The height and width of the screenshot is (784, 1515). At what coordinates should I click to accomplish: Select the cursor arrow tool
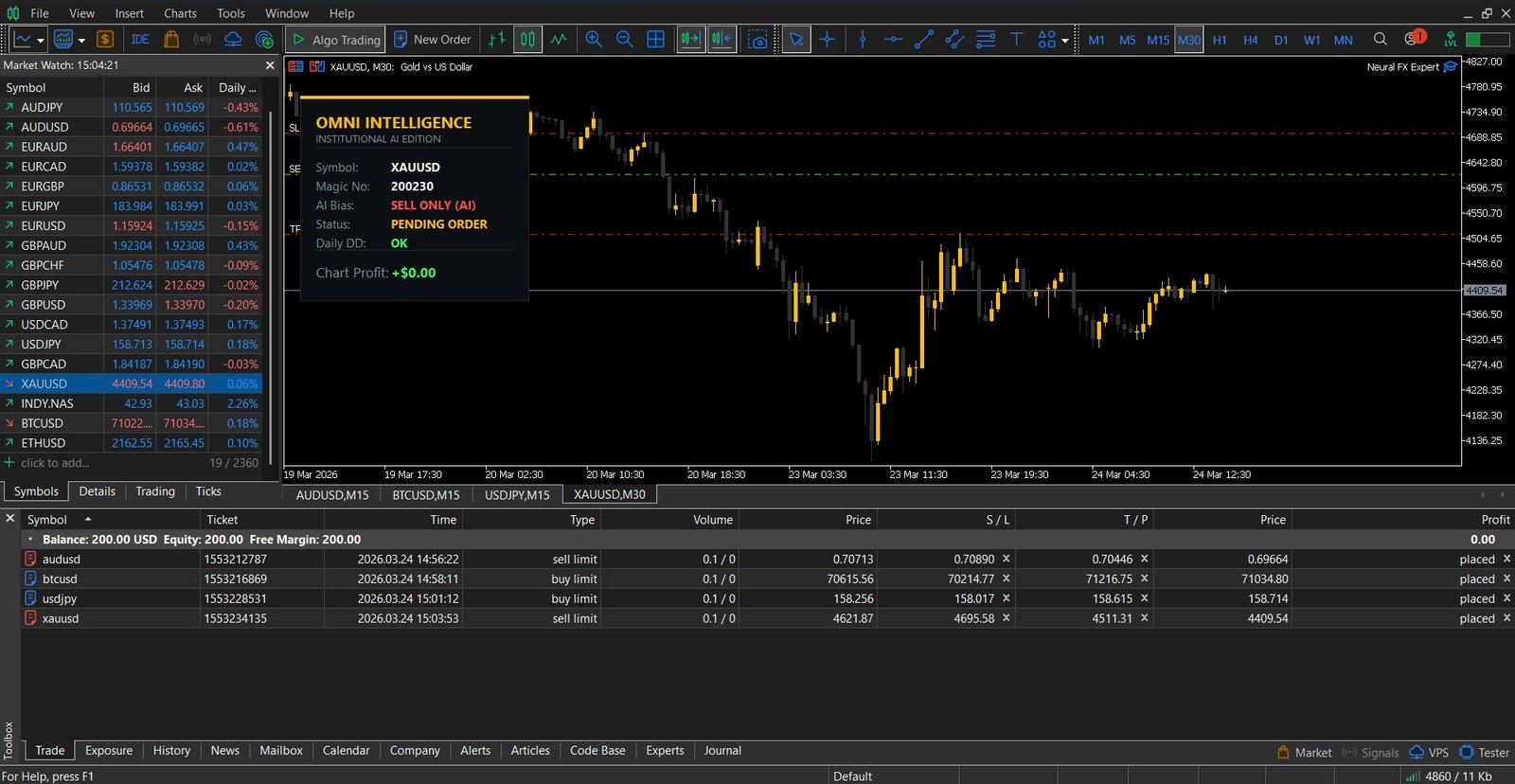(x=796, y=40)
